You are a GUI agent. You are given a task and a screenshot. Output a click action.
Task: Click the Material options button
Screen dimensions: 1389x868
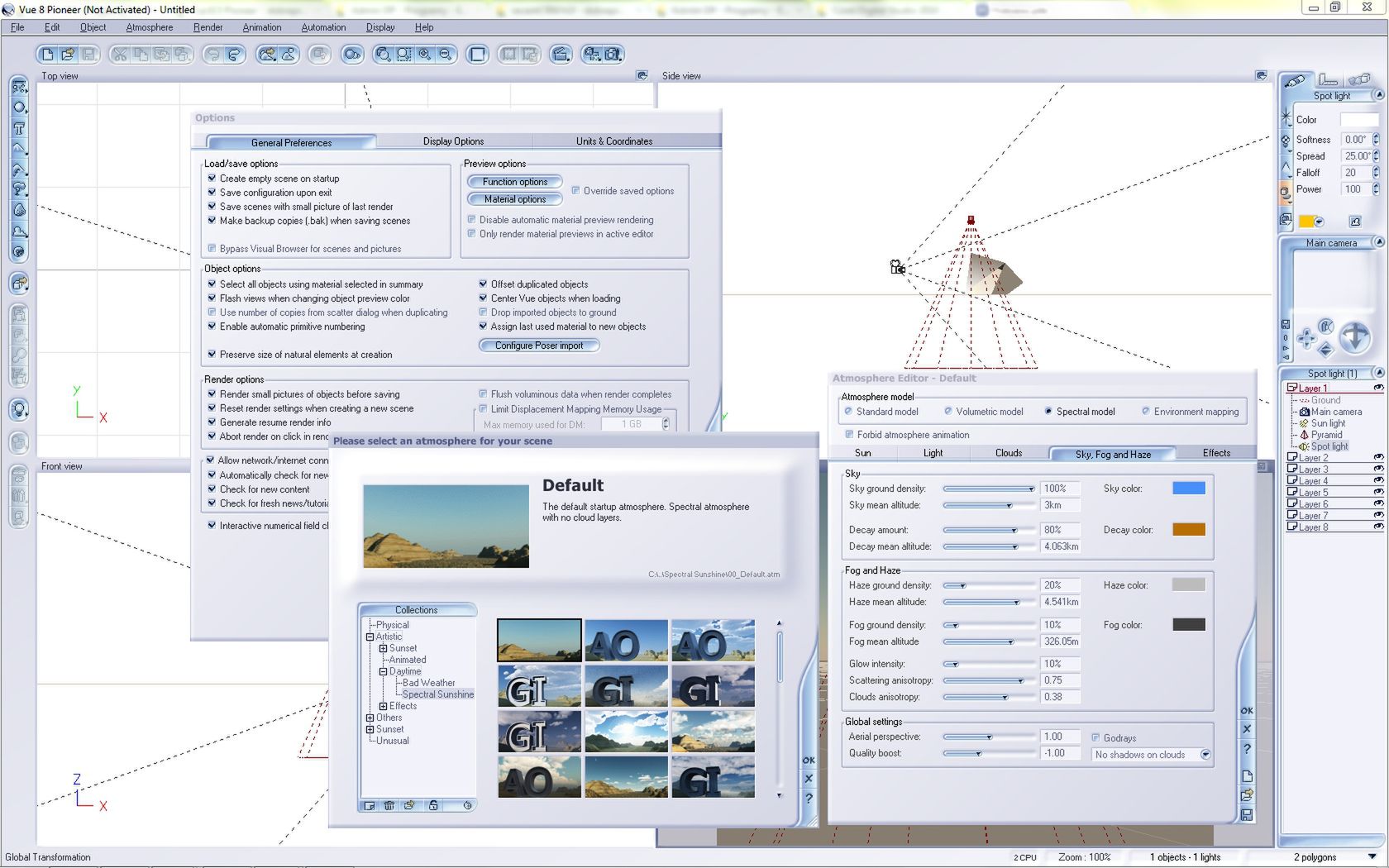(515, 199)
